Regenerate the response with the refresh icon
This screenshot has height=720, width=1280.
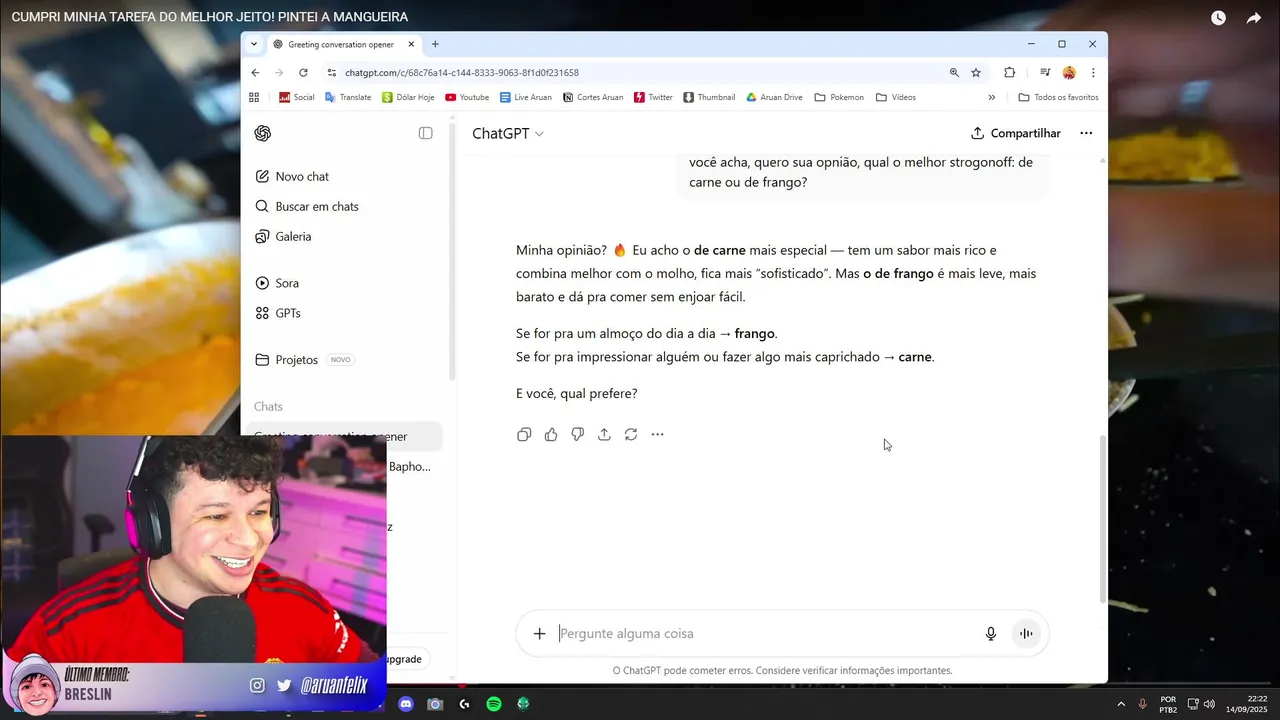coord(631,434)
